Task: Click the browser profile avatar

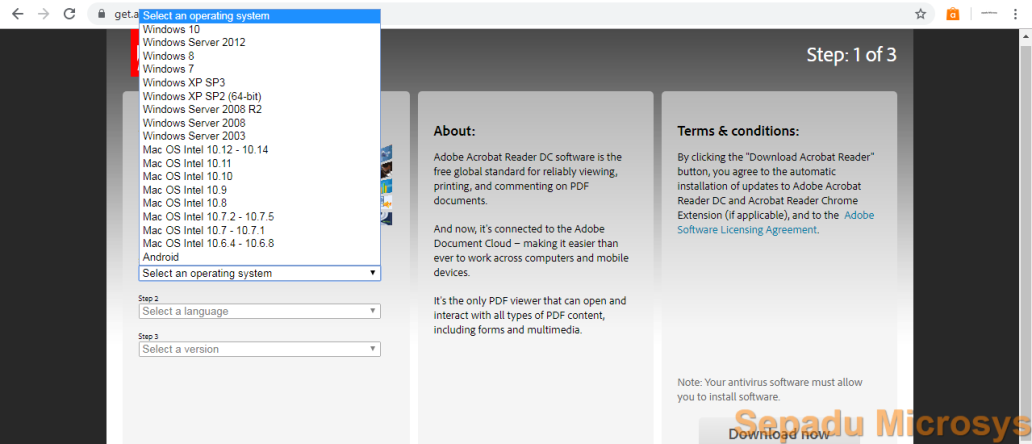Action: pyautogui.click(x=989, y=14)
